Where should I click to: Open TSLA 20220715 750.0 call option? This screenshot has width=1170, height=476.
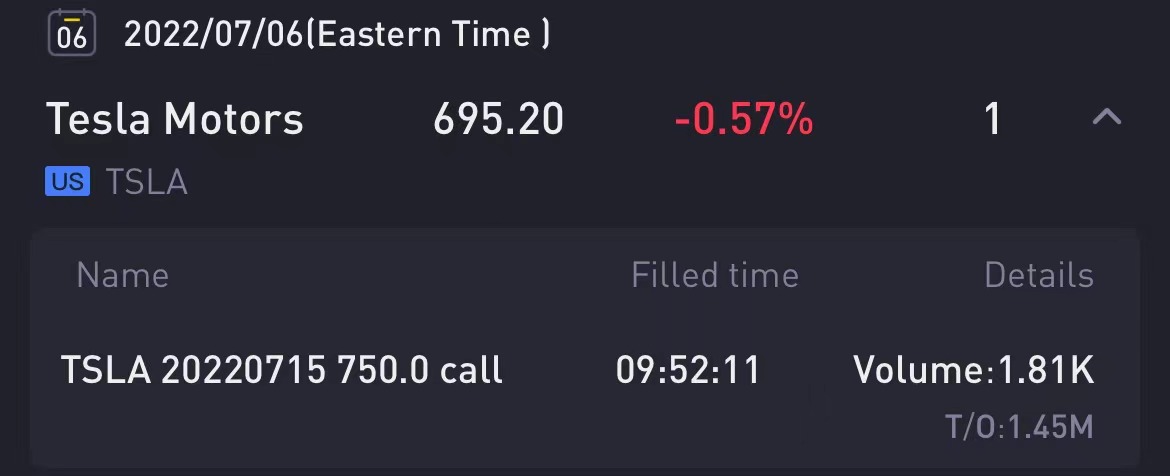(281, 370)
